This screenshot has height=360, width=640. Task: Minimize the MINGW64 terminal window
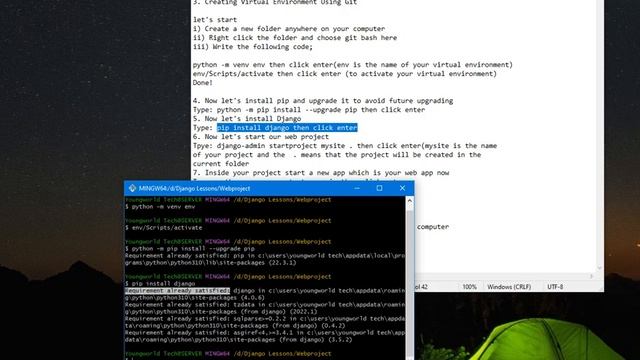click(x=357, y=188)
